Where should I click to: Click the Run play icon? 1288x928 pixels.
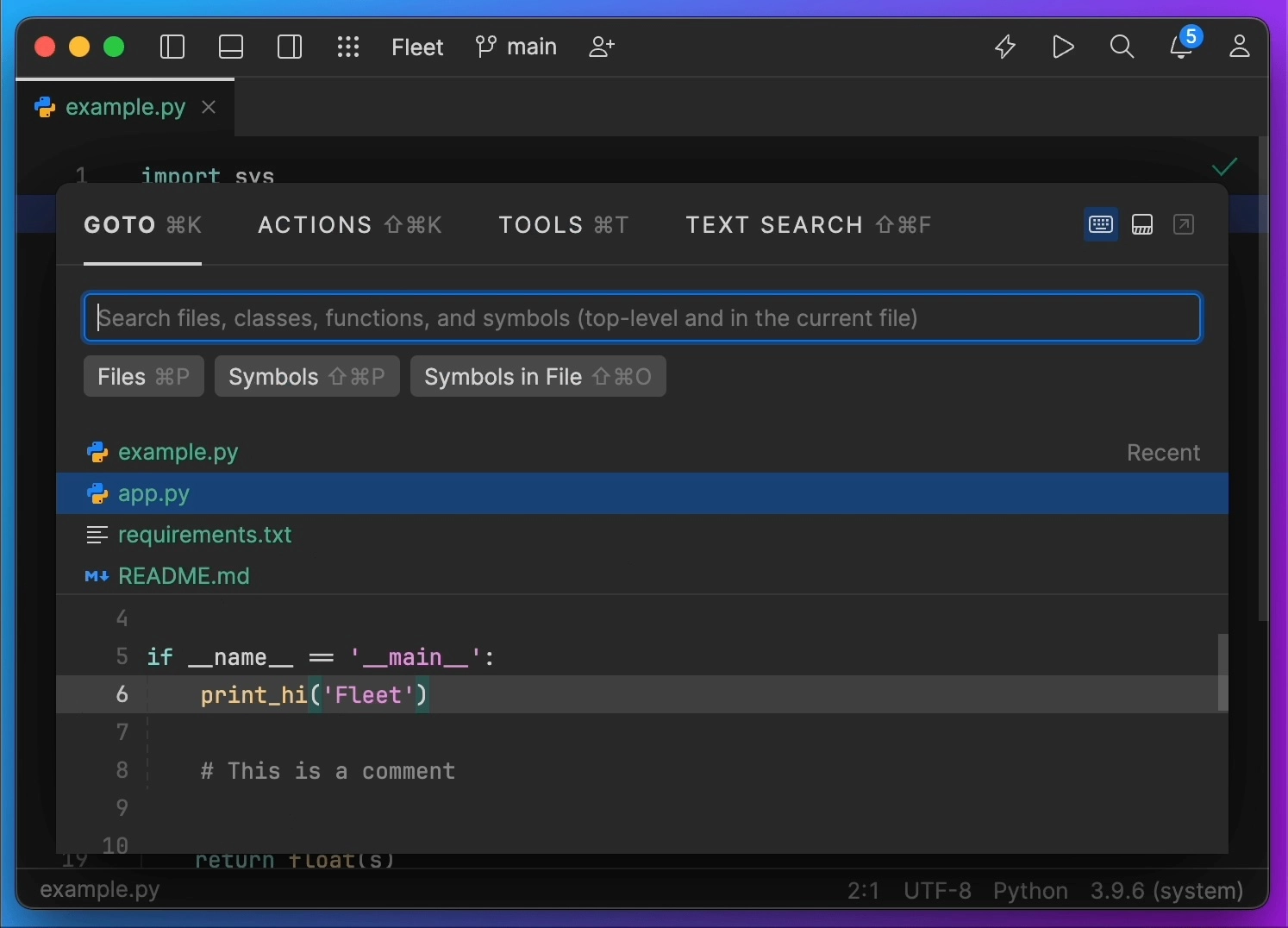tap(1064, 47)
